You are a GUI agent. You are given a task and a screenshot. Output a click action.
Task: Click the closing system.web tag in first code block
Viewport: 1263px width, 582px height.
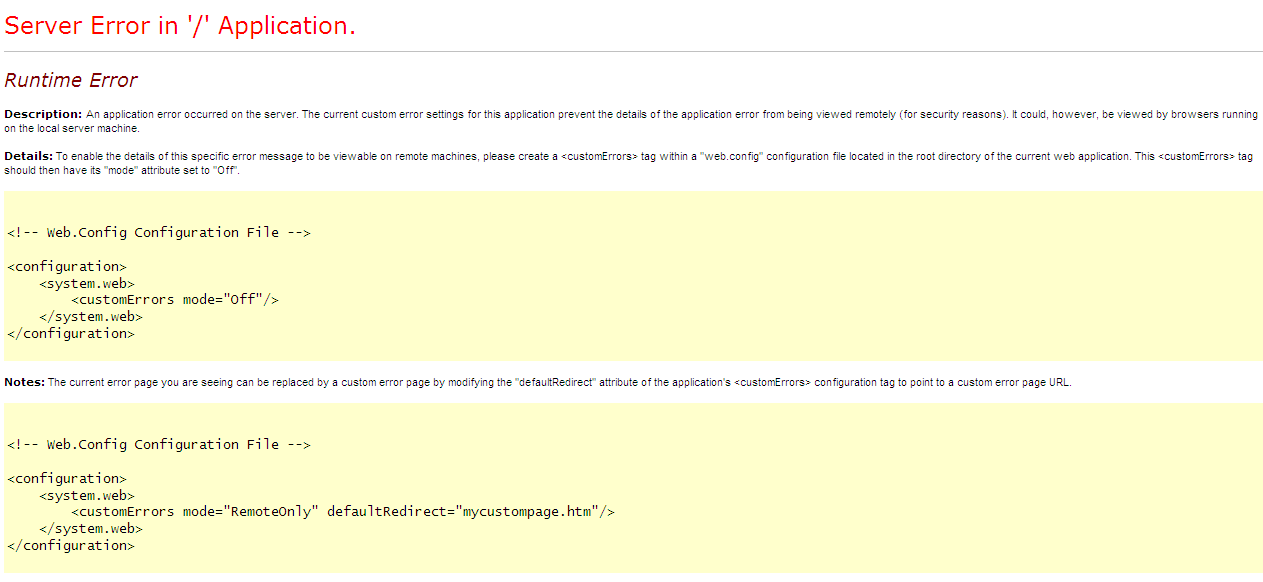(91, 316)
